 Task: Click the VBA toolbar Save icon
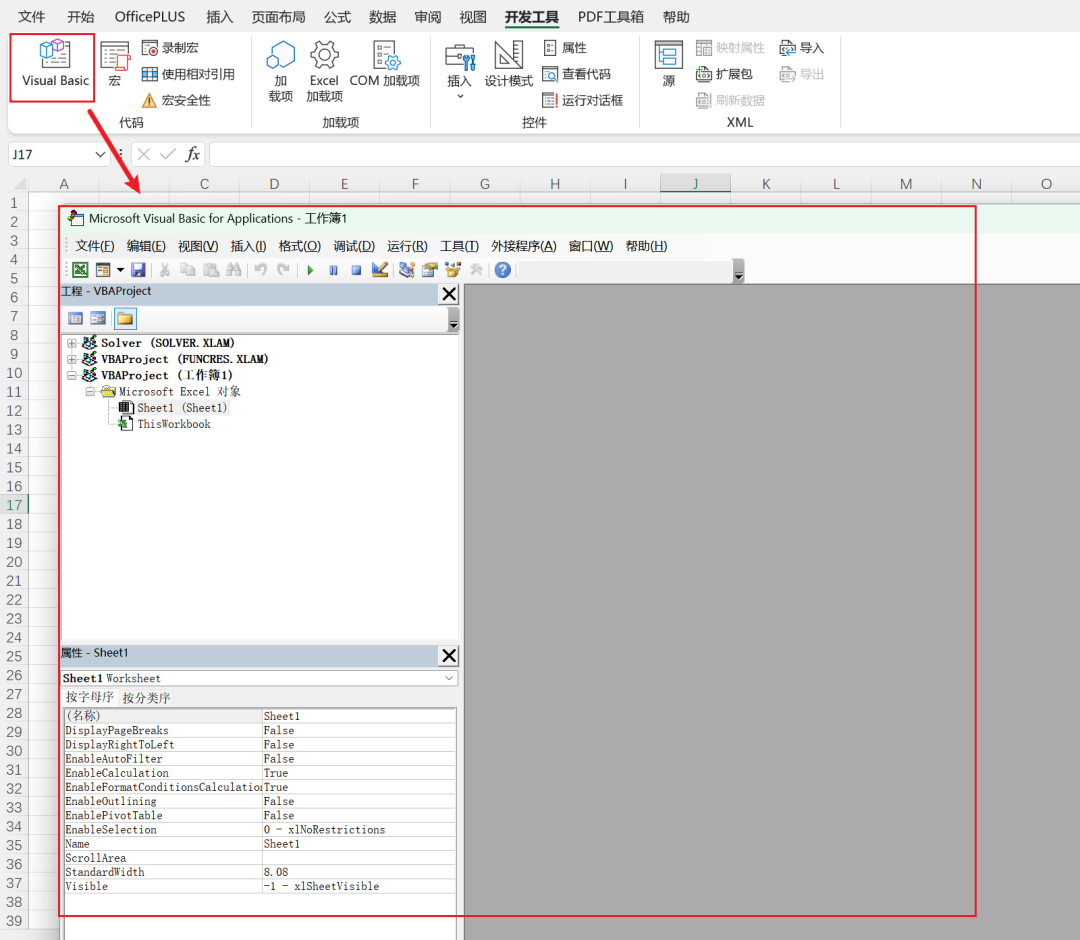(138, 270)
